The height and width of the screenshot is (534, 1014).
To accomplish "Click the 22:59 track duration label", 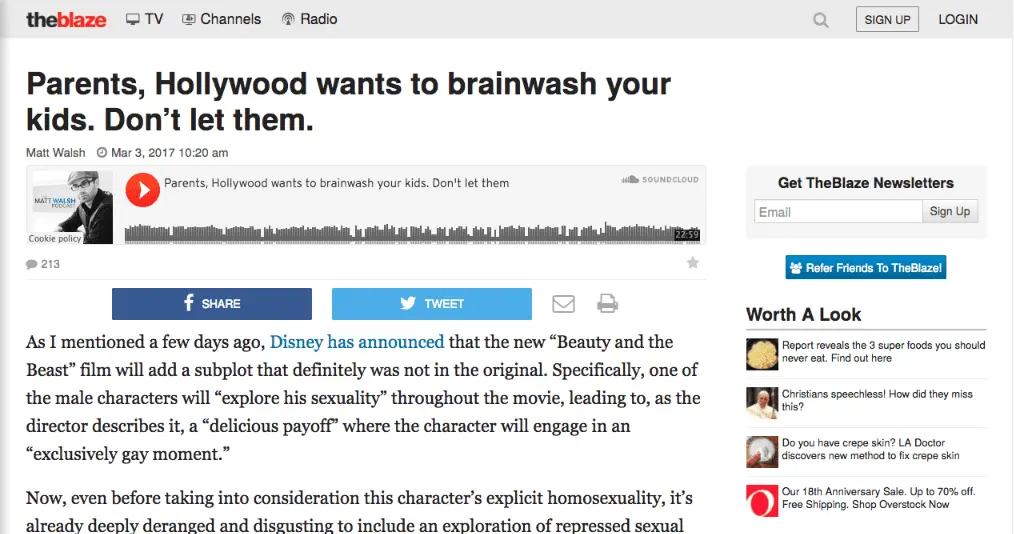I will point(687,235).
